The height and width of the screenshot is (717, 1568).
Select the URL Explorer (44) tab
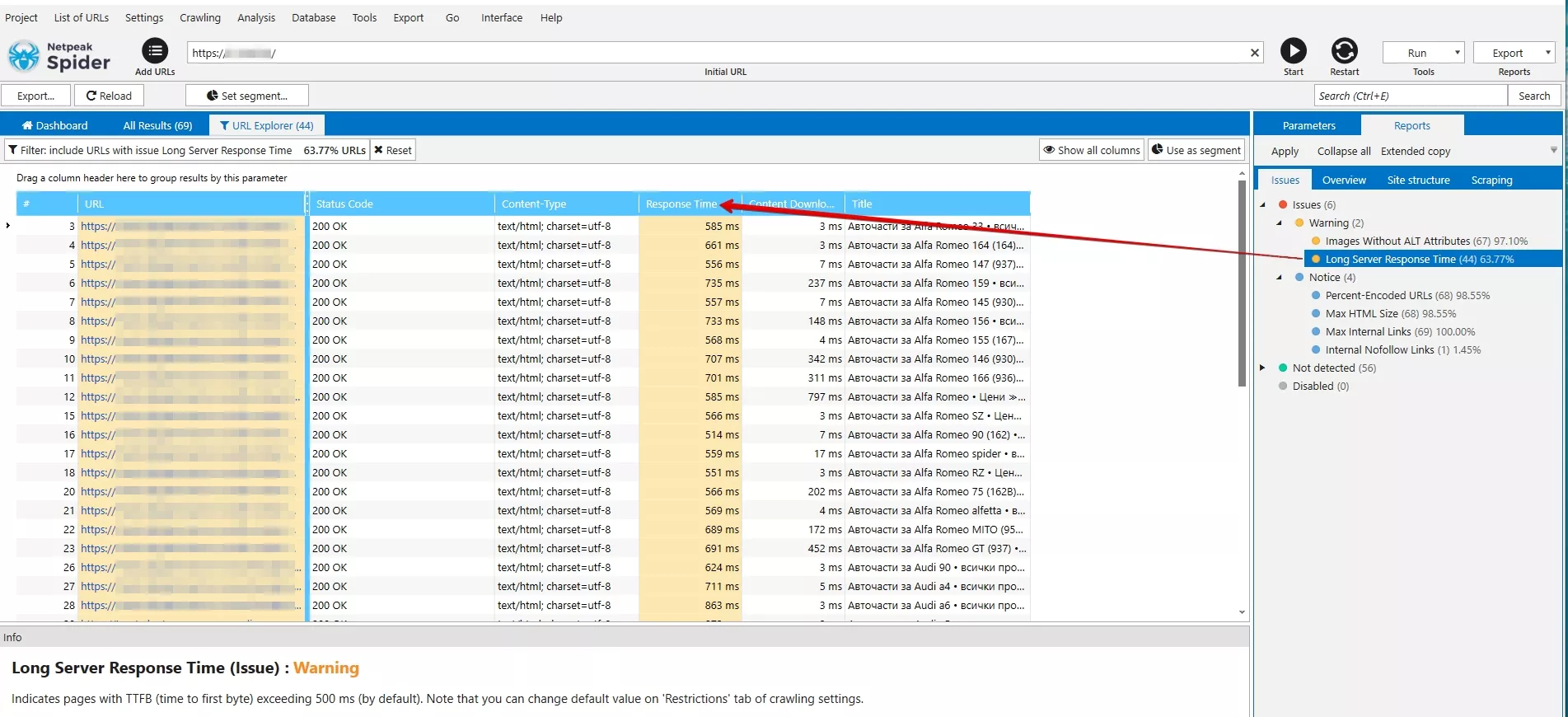(267, 125)
